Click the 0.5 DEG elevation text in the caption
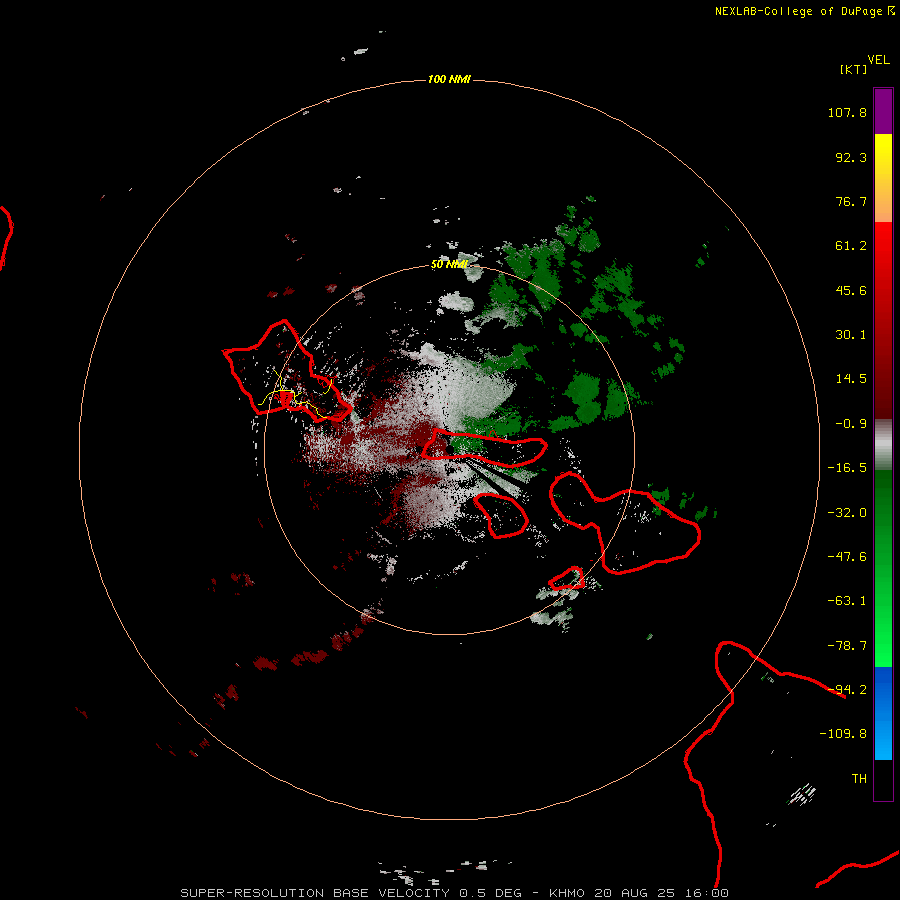900x900 pixels. [490, 893]
